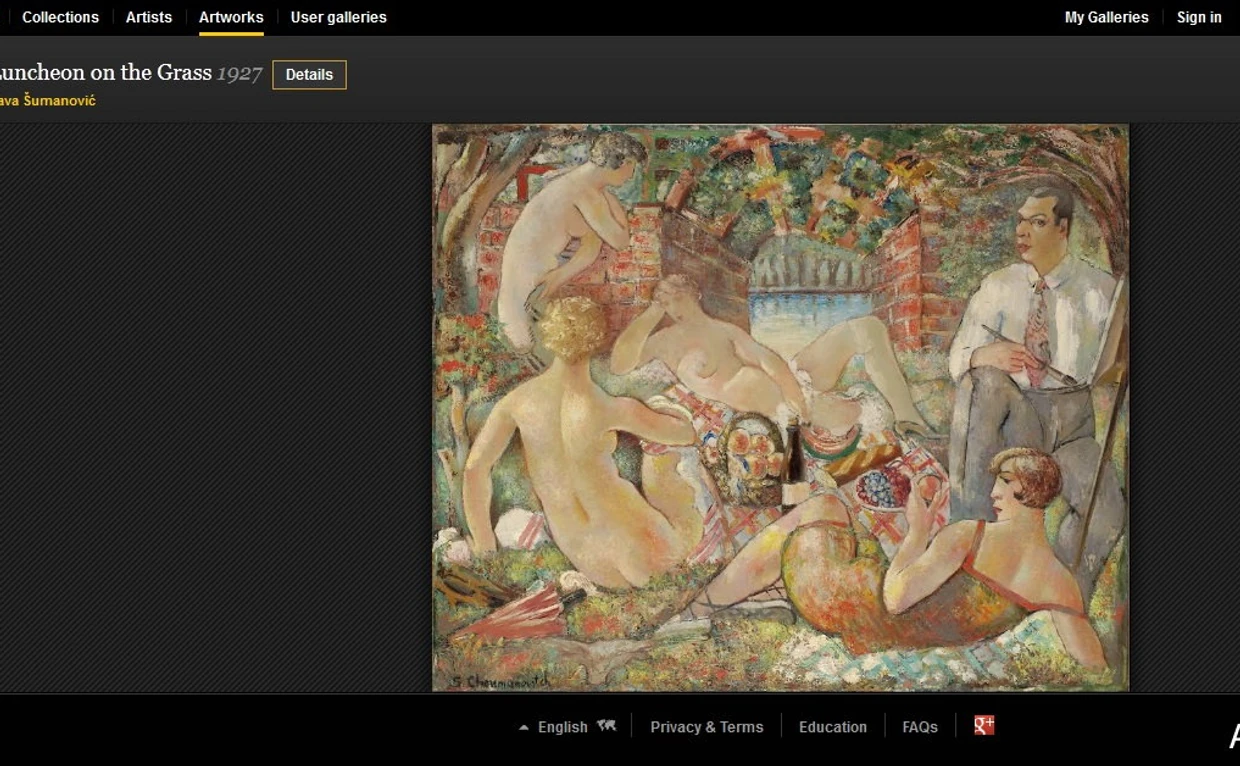Open the English language selector
The width and height of the screenshot is (1240, 766).
coord(562,727)
